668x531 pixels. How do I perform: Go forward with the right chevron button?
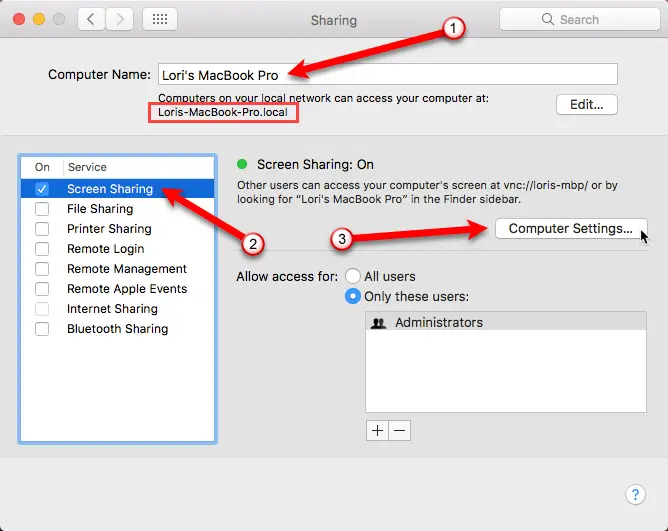point(120,19)
